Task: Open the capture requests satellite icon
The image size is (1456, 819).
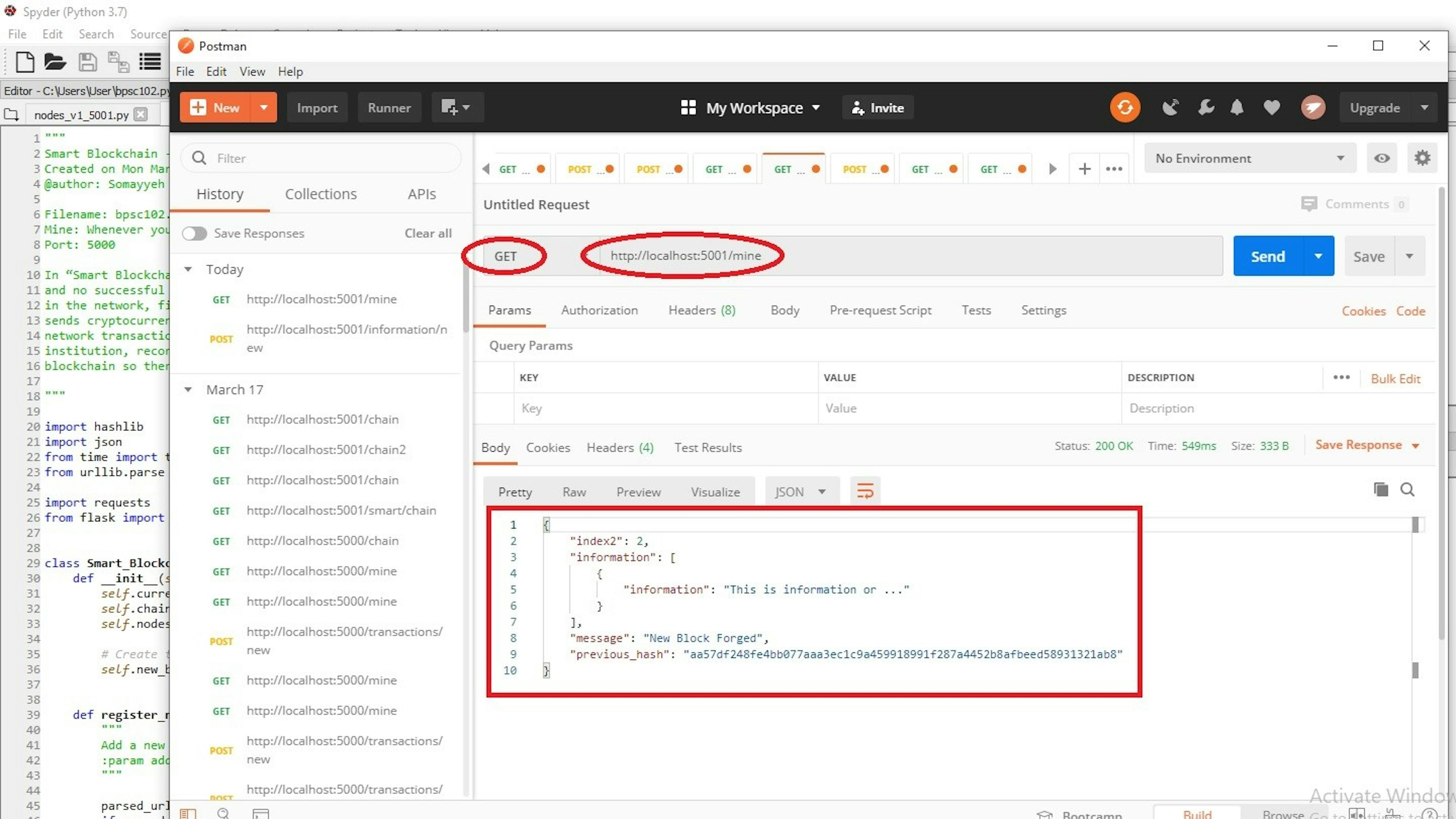Action: (x=1170, y=107)
